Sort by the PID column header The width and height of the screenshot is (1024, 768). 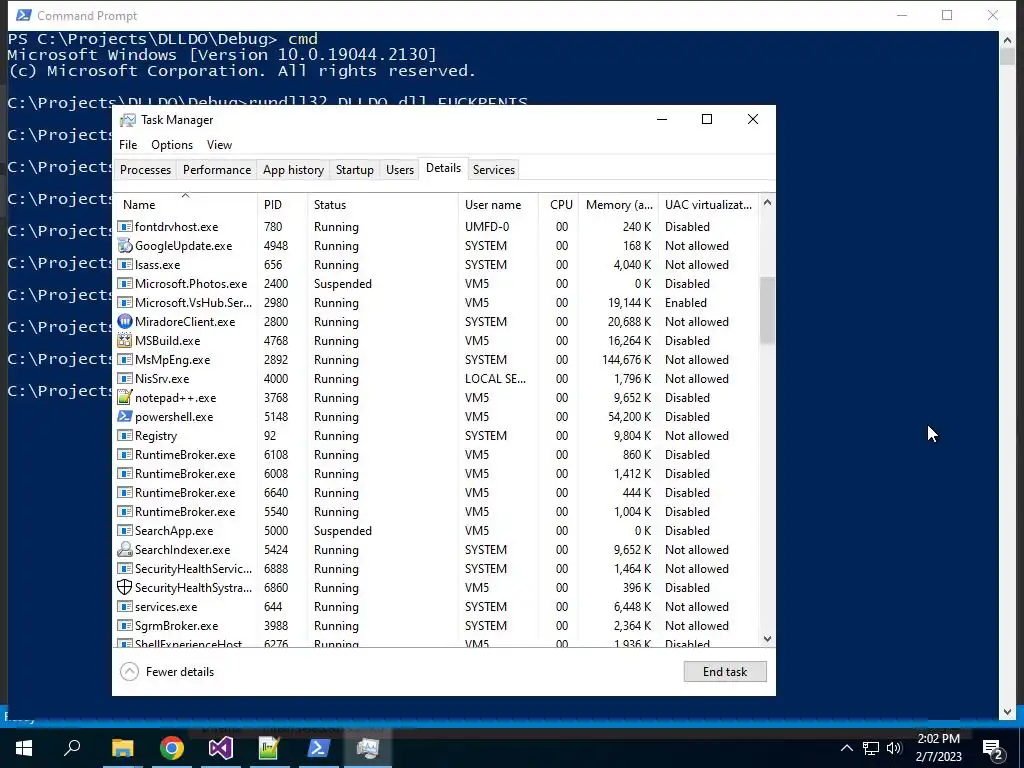coord(282,204)
